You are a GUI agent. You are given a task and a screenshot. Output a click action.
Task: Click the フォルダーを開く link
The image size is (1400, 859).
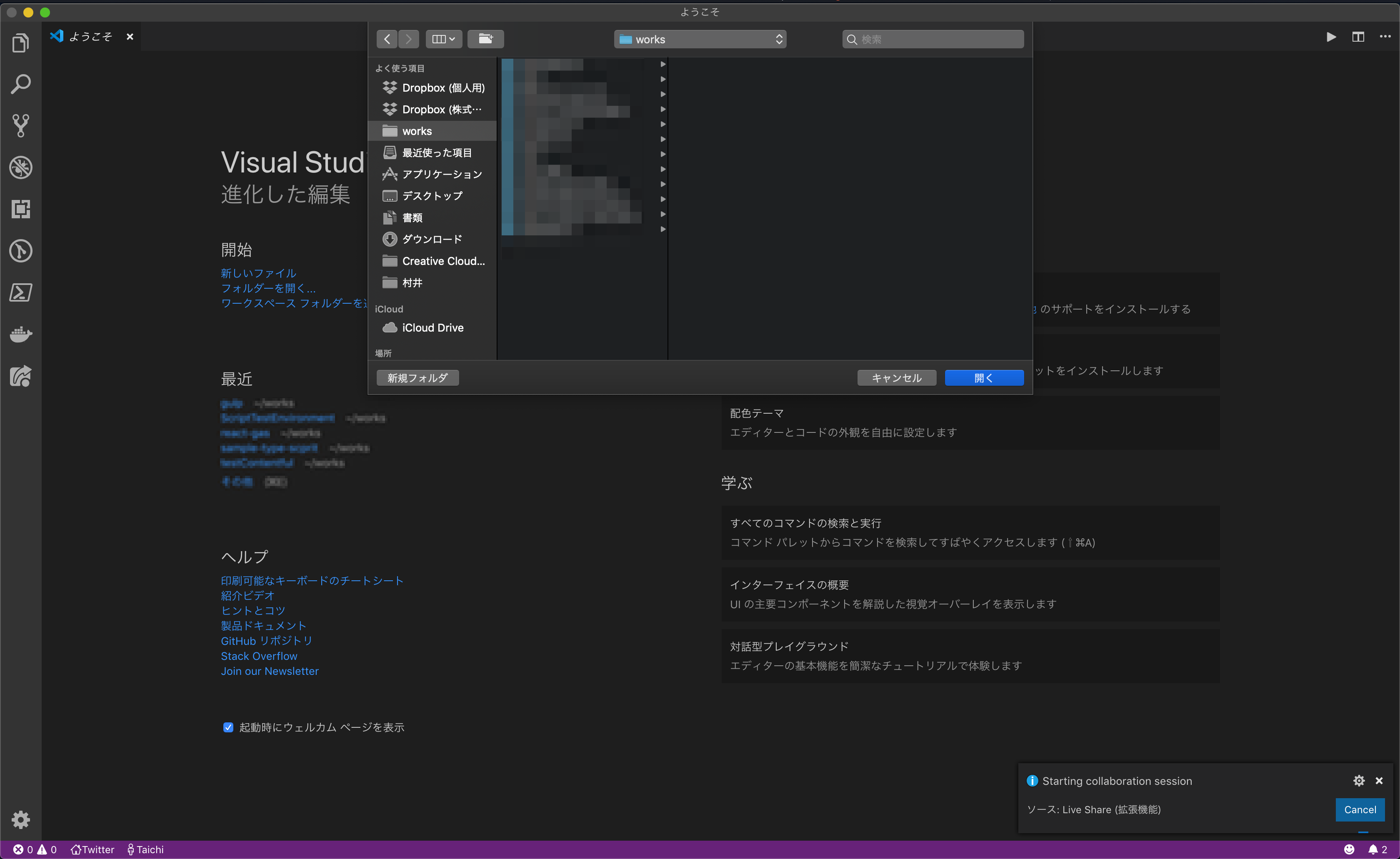(268, 288)
